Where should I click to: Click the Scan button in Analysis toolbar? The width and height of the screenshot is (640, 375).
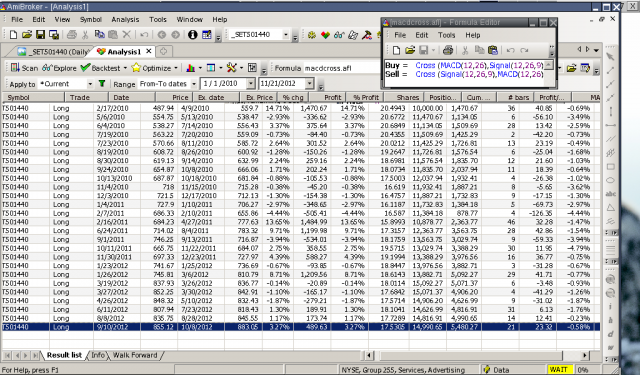24,68
